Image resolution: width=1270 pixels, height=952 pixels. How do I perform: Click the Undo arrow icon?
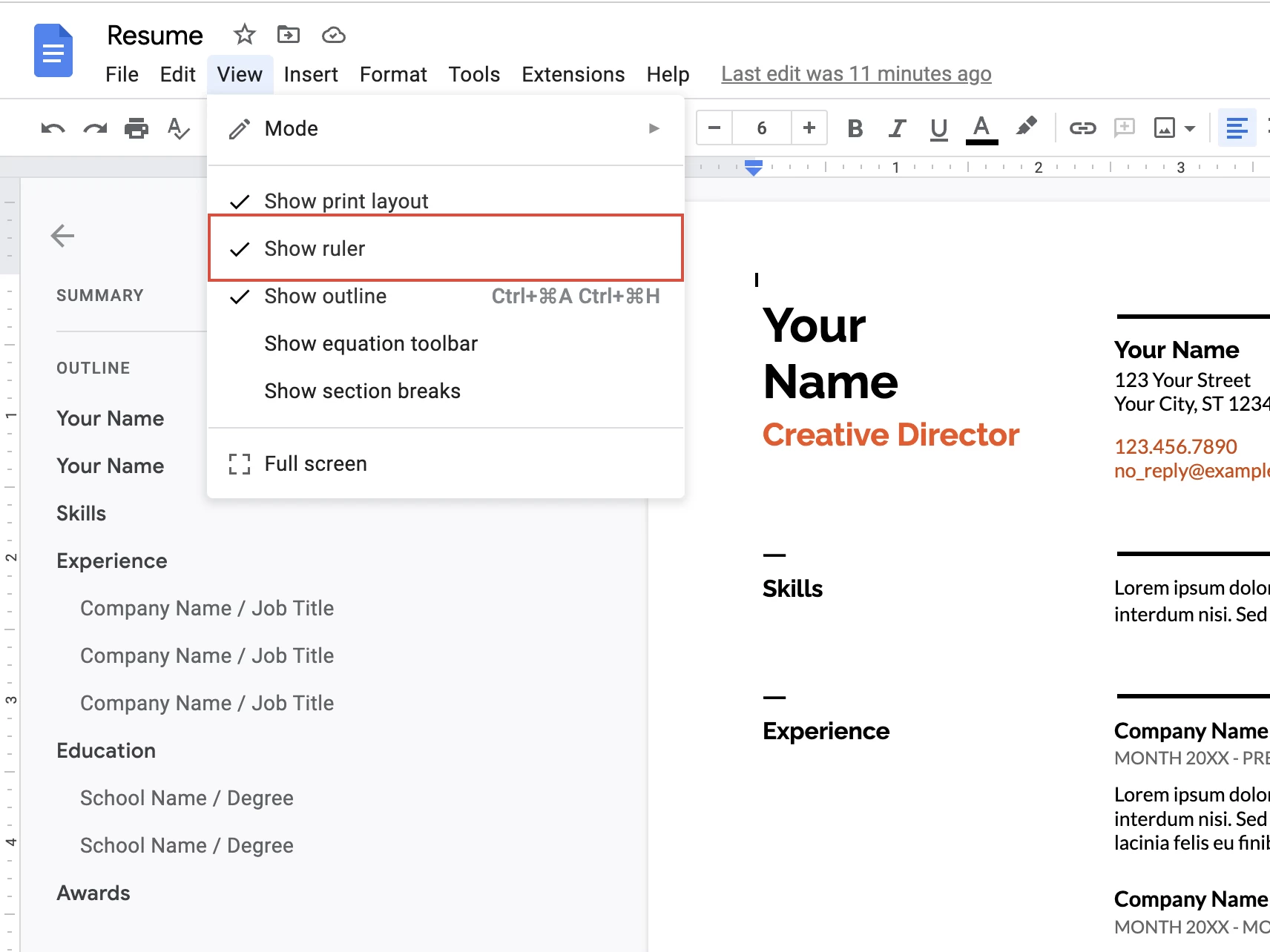53,129
